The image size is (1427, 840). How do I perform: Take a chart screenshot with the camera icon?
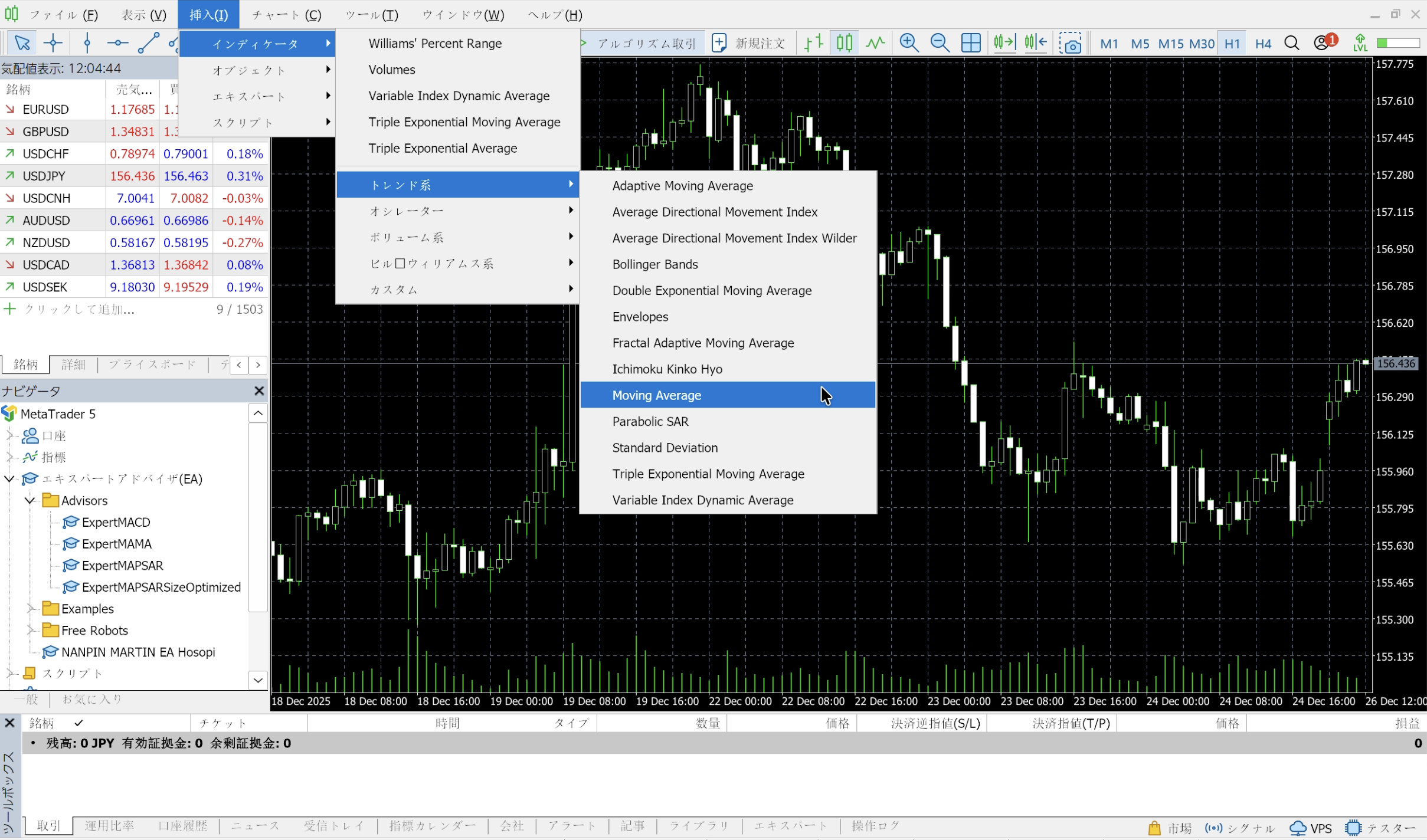point(1070,43)
